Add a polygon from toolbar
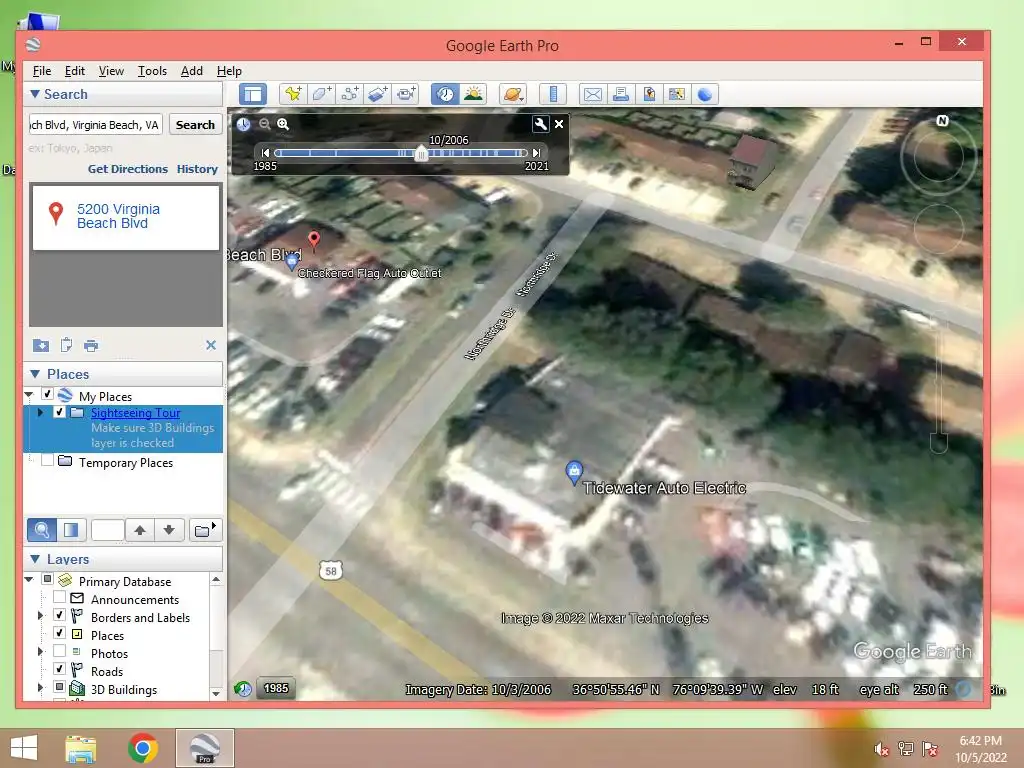Screen dimensions: 1024x768 tap(321, 94)
